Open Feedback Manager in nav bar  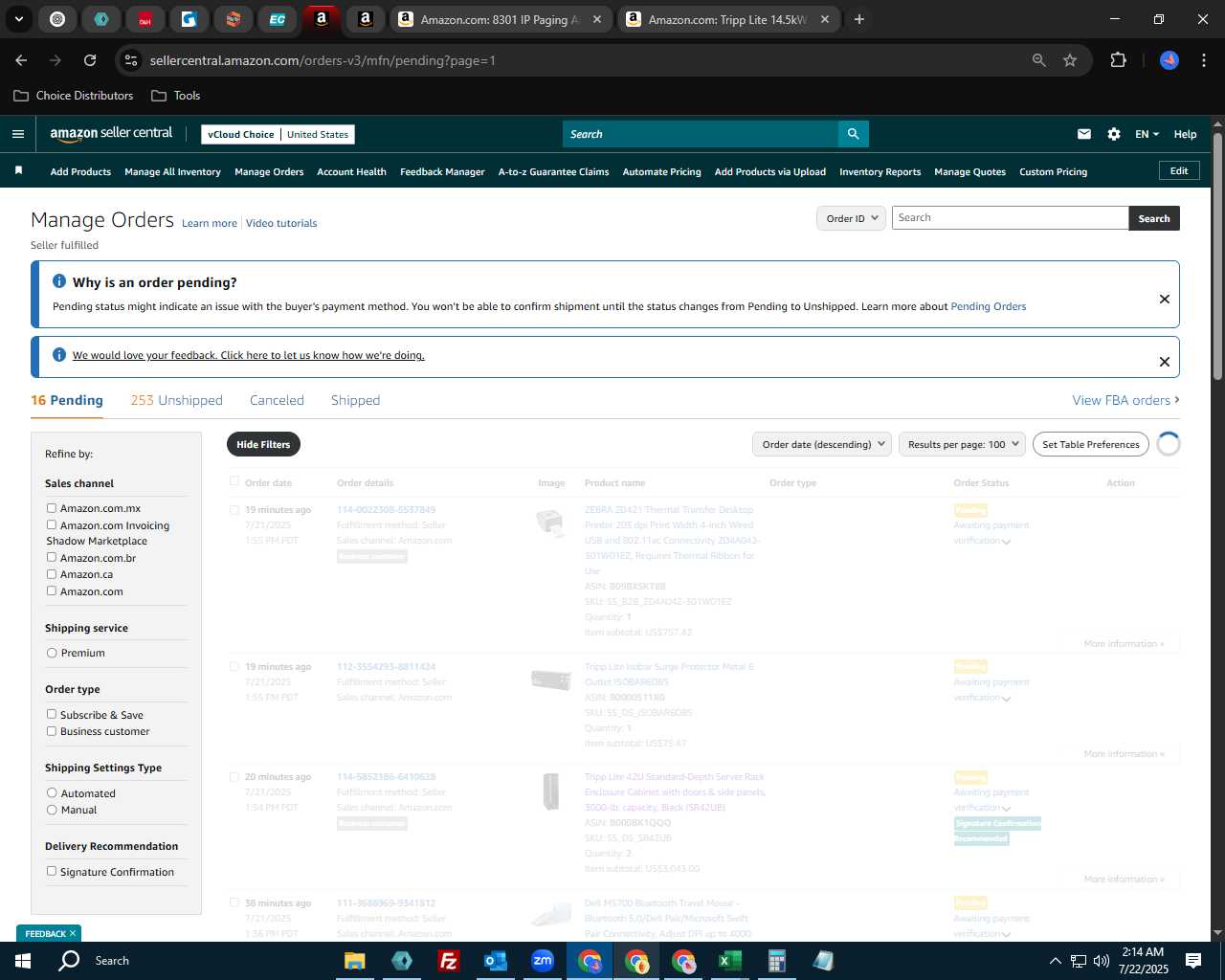coord(442,171)
